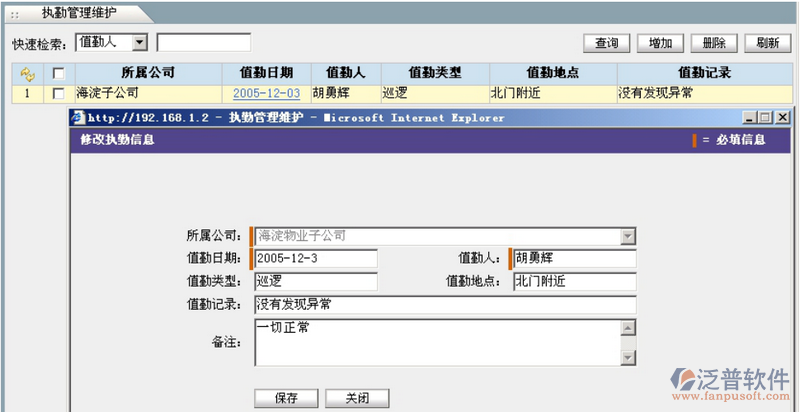
Task: Click the 值勤日期 column header
Action: click(266, 73)
